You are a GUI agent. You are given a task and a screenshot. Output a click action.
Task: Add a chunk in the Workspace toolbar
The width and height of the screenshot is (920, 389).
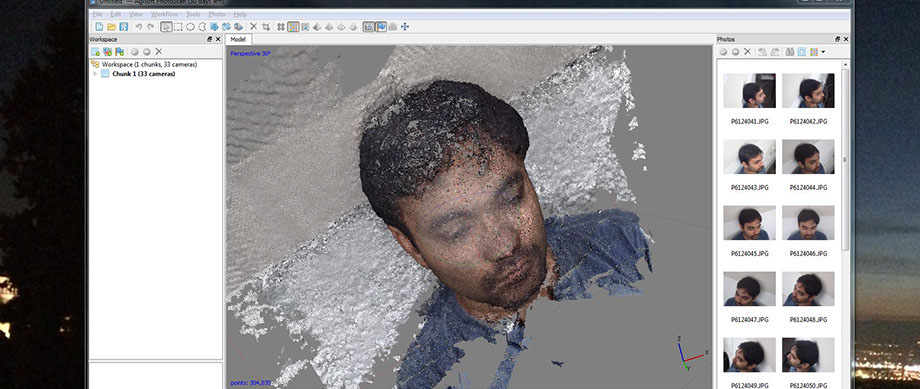[96, 52]
